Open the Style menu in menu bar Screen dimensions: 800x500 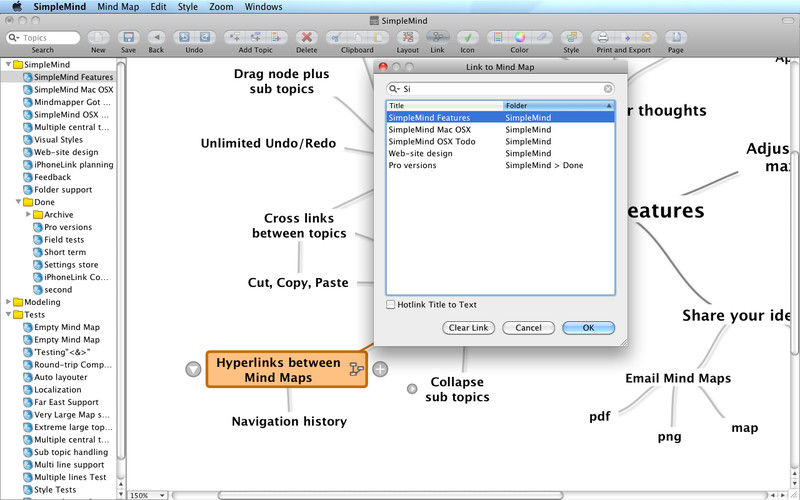[x=188, y=7]
